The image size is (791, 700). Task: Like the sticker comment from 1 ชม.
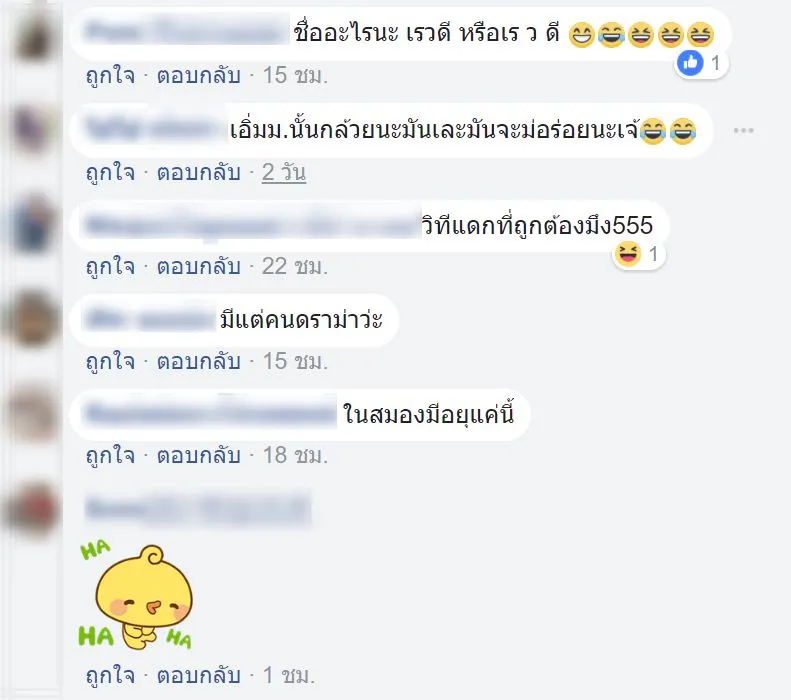point(110,675)
